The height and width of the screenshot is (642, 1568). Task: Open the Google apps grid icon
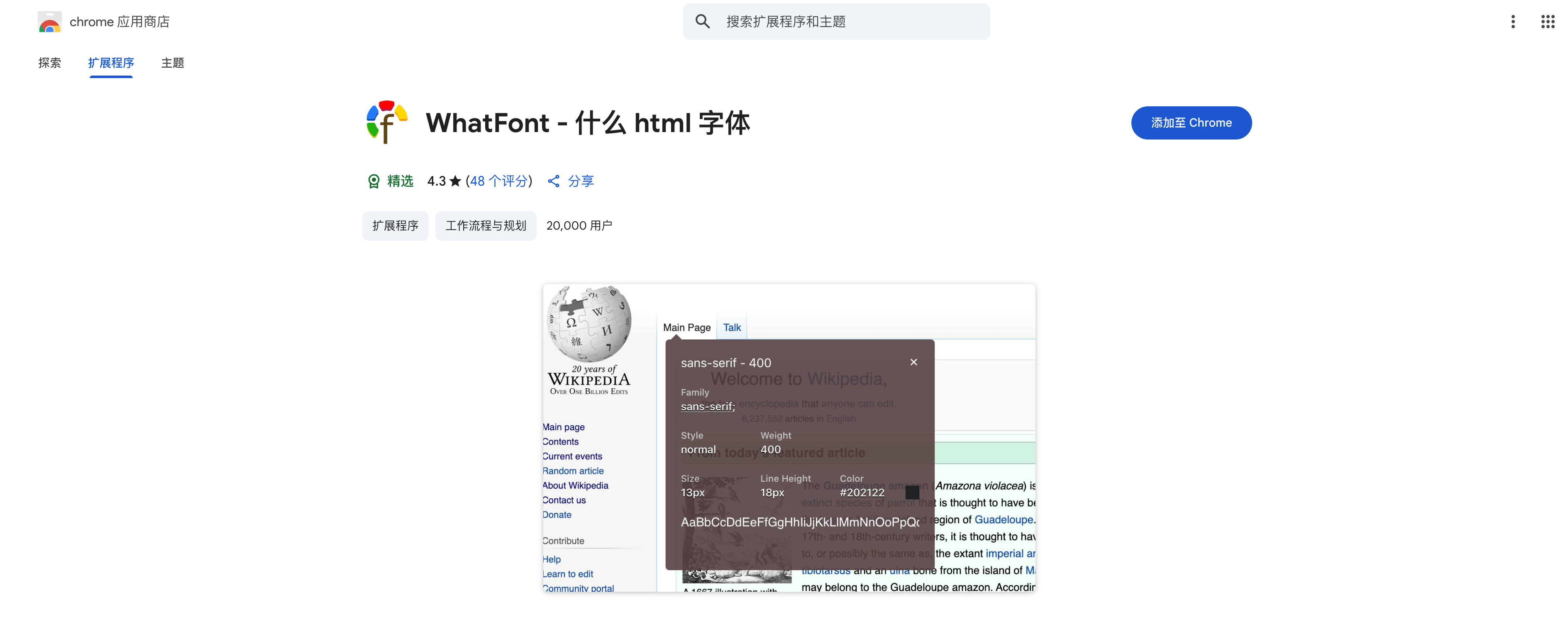point(1547,22)
